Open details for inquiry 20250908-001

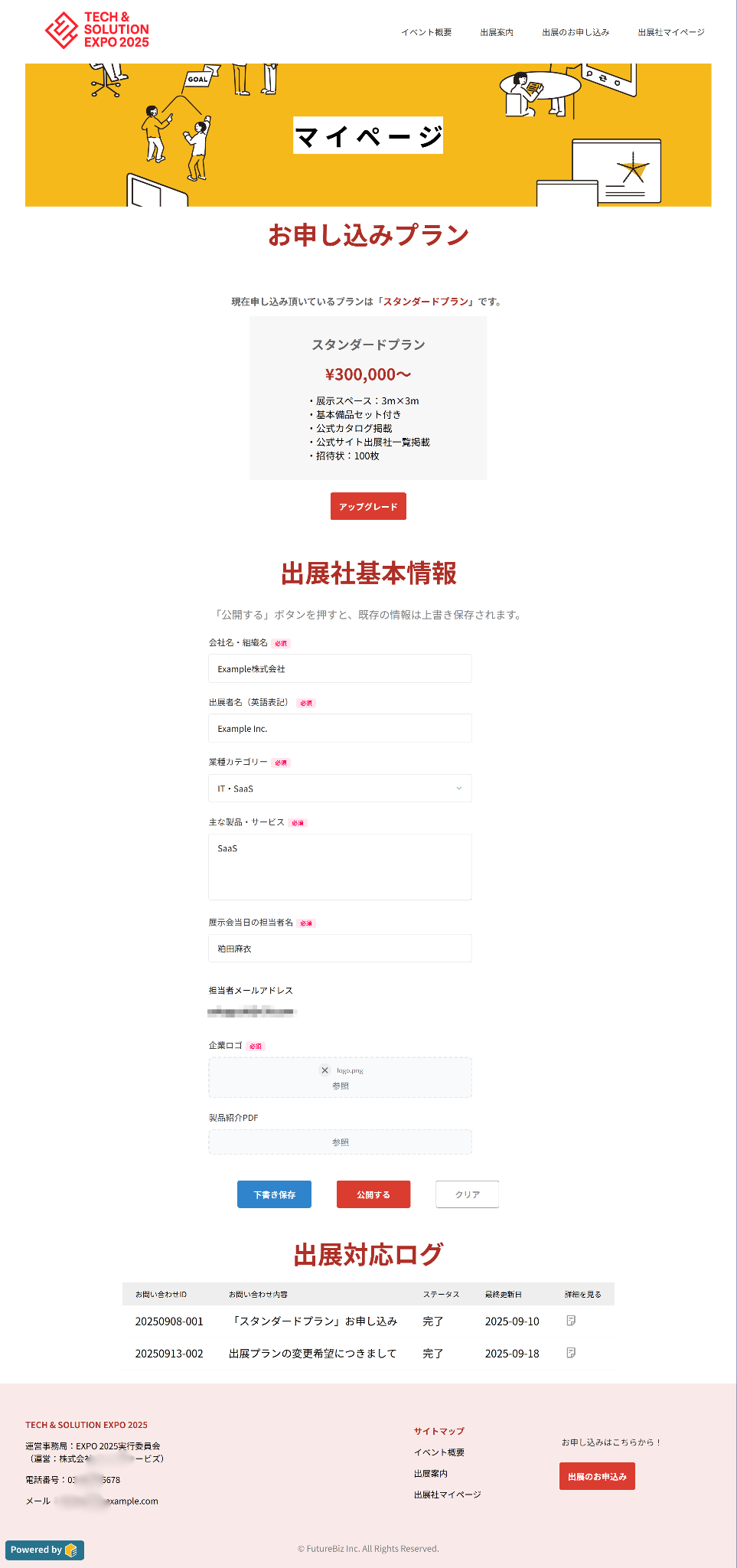click(571, 1321)
